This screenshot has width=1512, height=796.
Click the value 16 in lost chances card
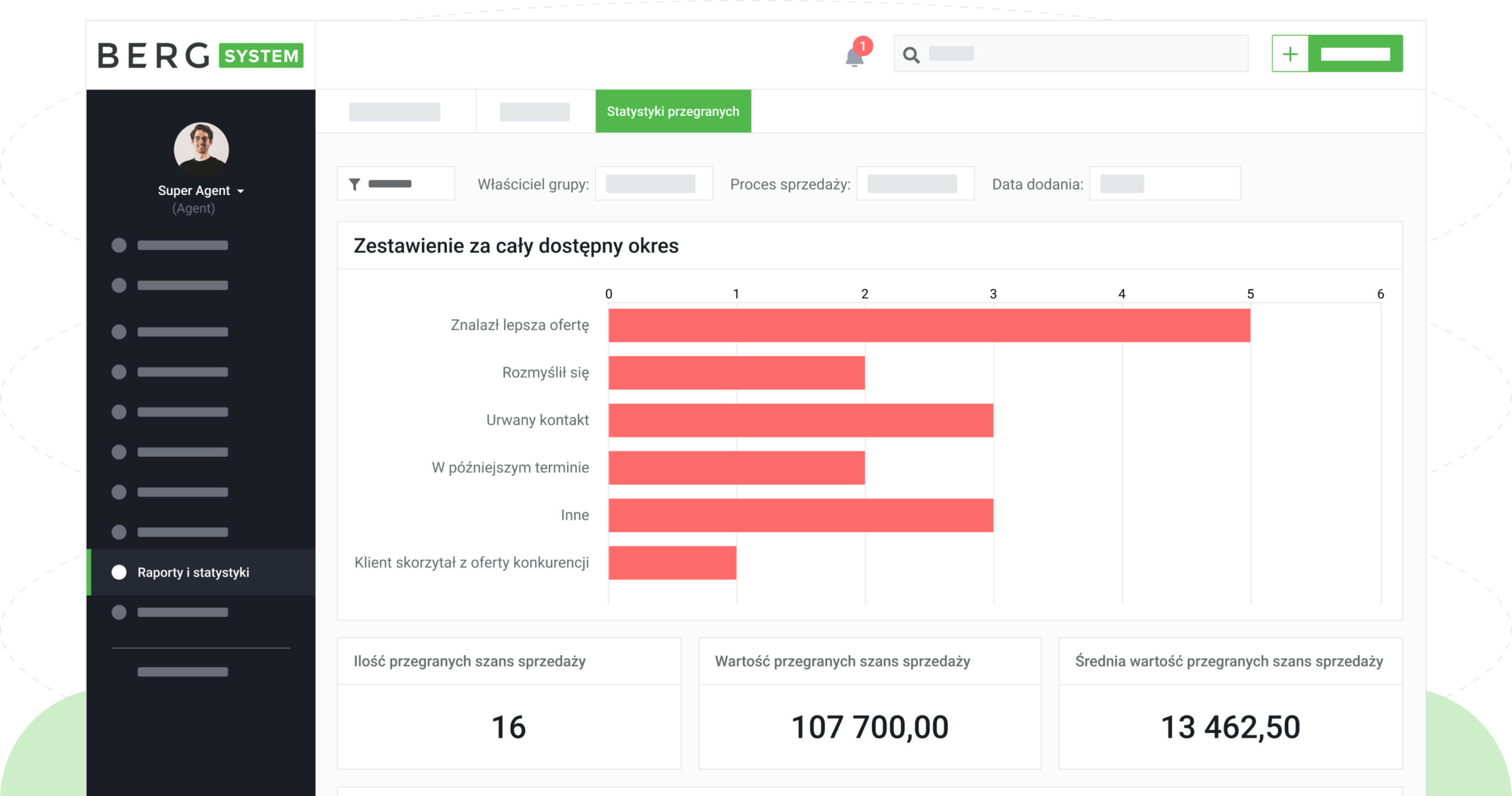pyautogui.click(x=509, y=727)
